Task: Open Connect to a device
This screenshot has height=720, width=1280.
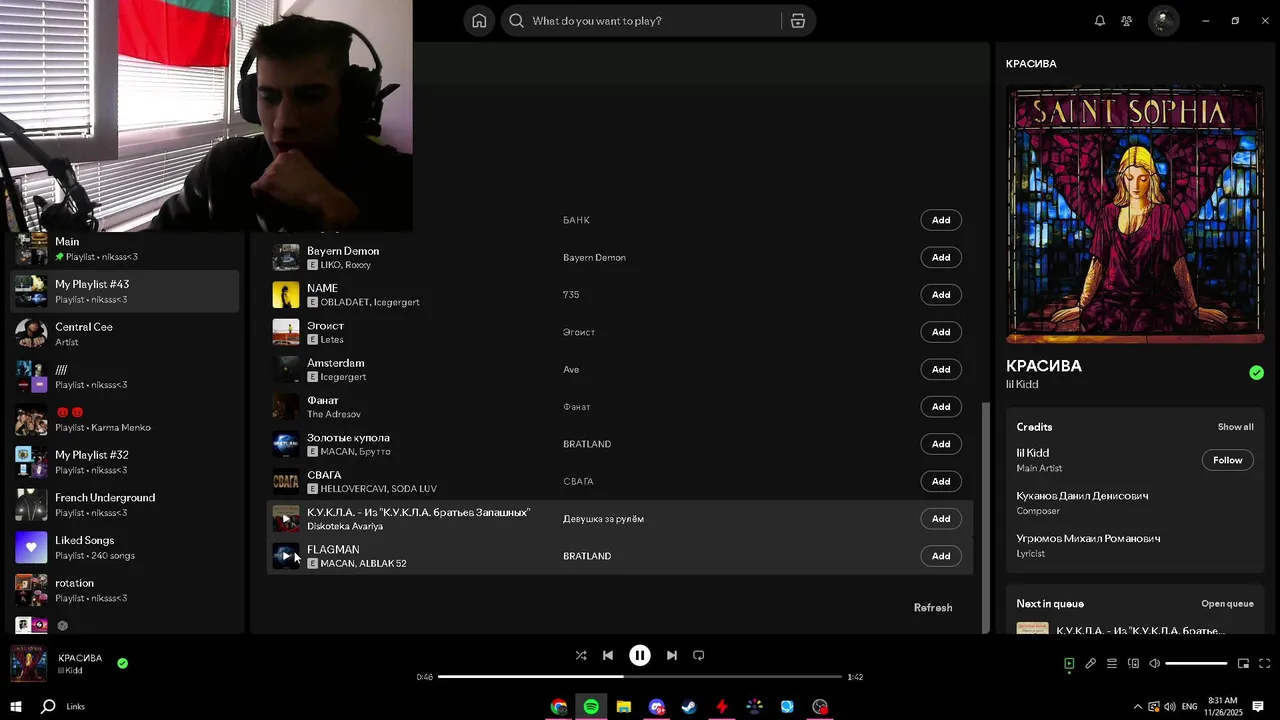Action: (1133, 663)
